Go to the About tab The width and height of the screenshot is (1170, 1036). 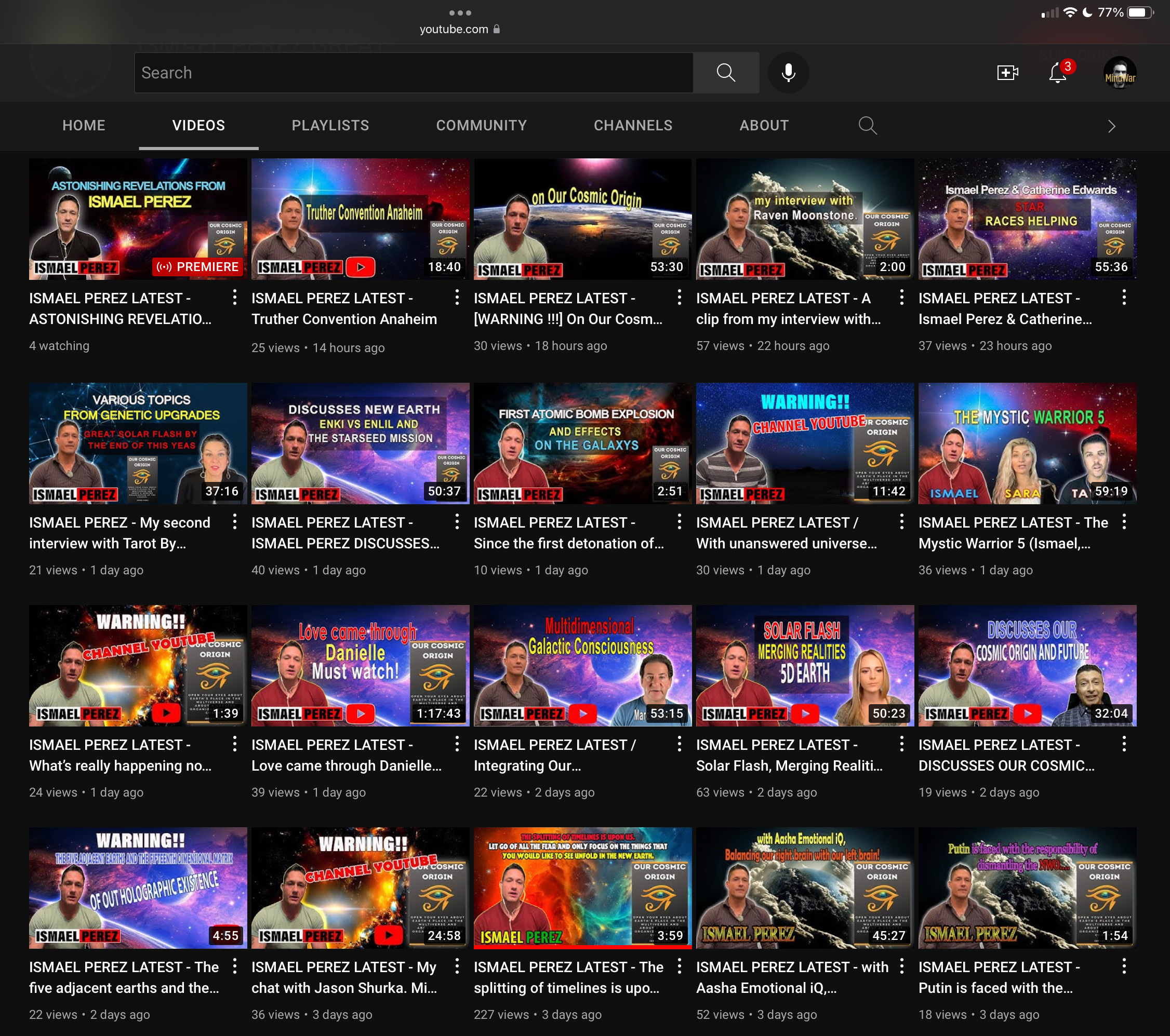click(764, 125)
